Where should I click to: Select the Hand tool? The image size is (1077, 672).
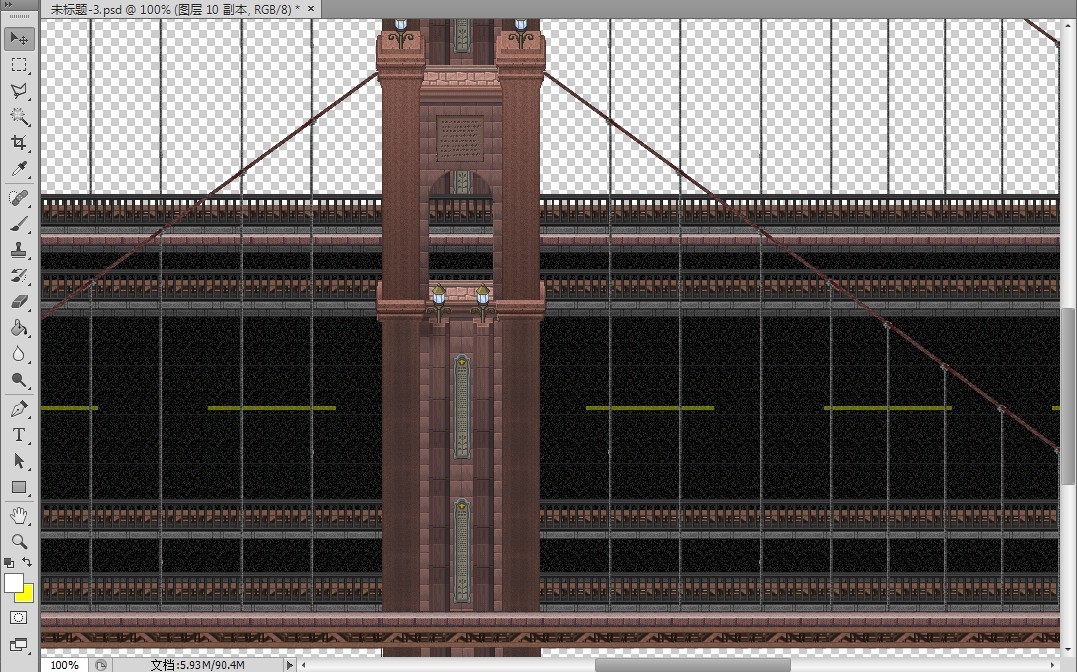click(19, 516)
